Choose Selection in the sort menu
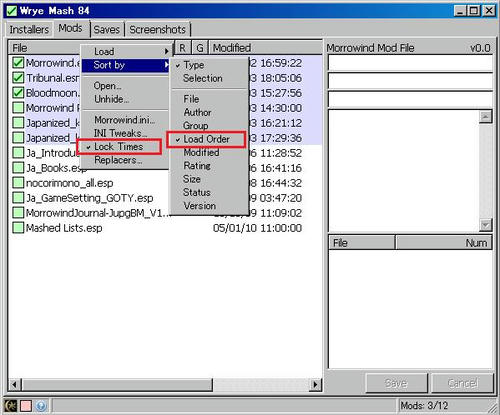500x415 pixels. point(209,78)
